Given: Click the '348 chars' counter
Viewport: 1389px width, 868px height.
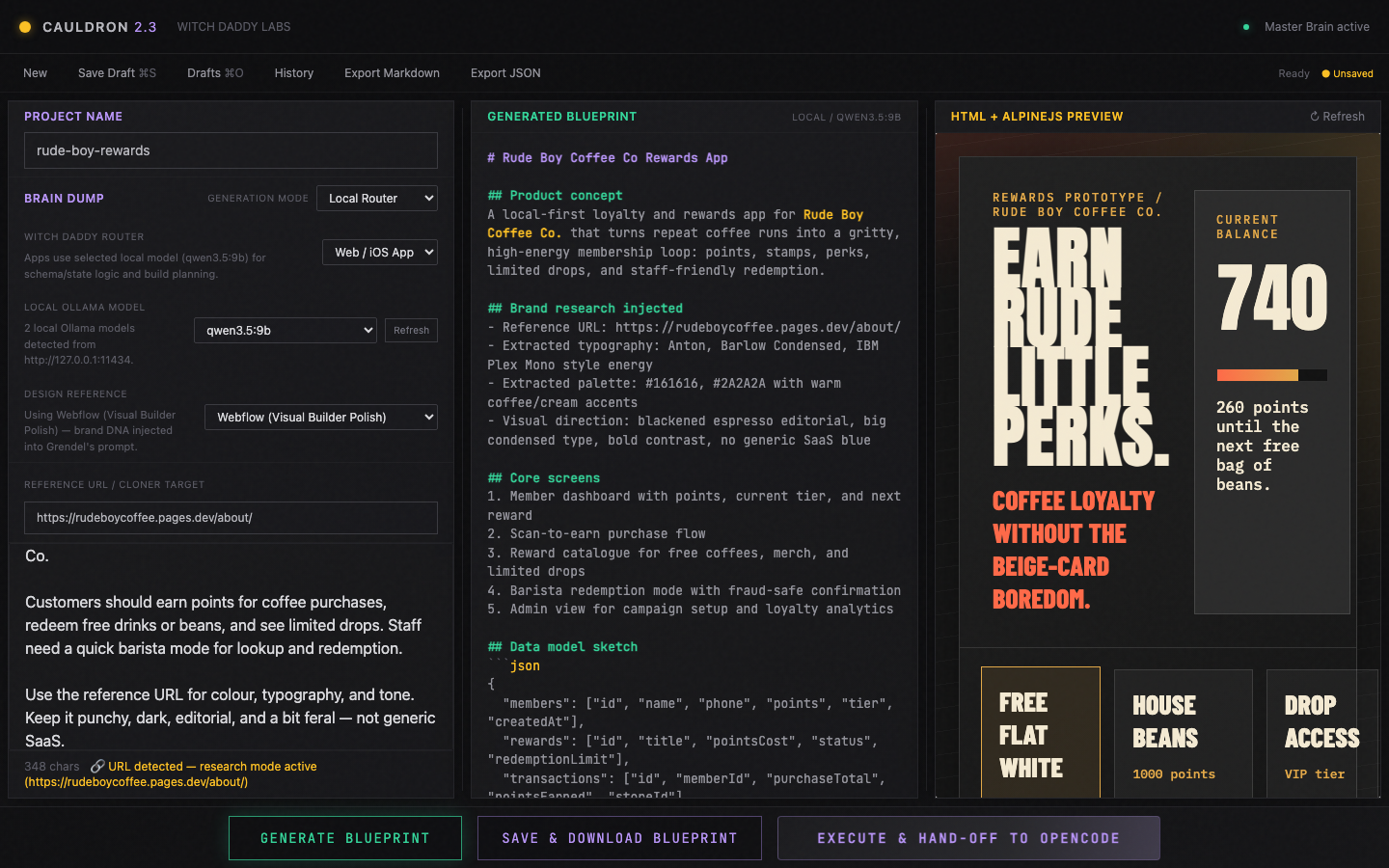Looking at the screenshot, I should pyautogui.click(x=52, y=767).
